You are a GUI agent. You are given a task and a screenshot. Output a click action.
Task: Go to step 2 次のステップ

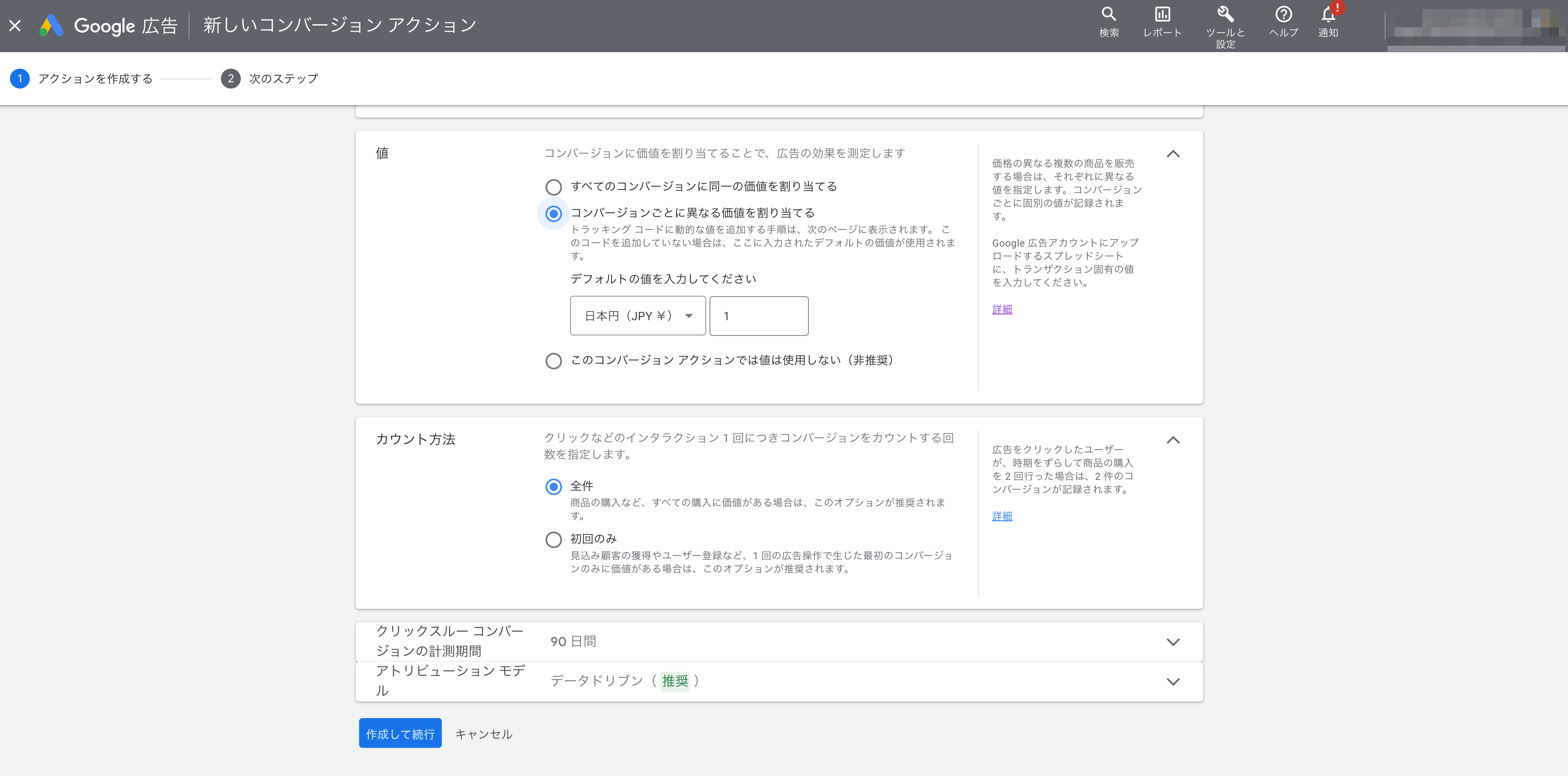click(x=270, y=79)
